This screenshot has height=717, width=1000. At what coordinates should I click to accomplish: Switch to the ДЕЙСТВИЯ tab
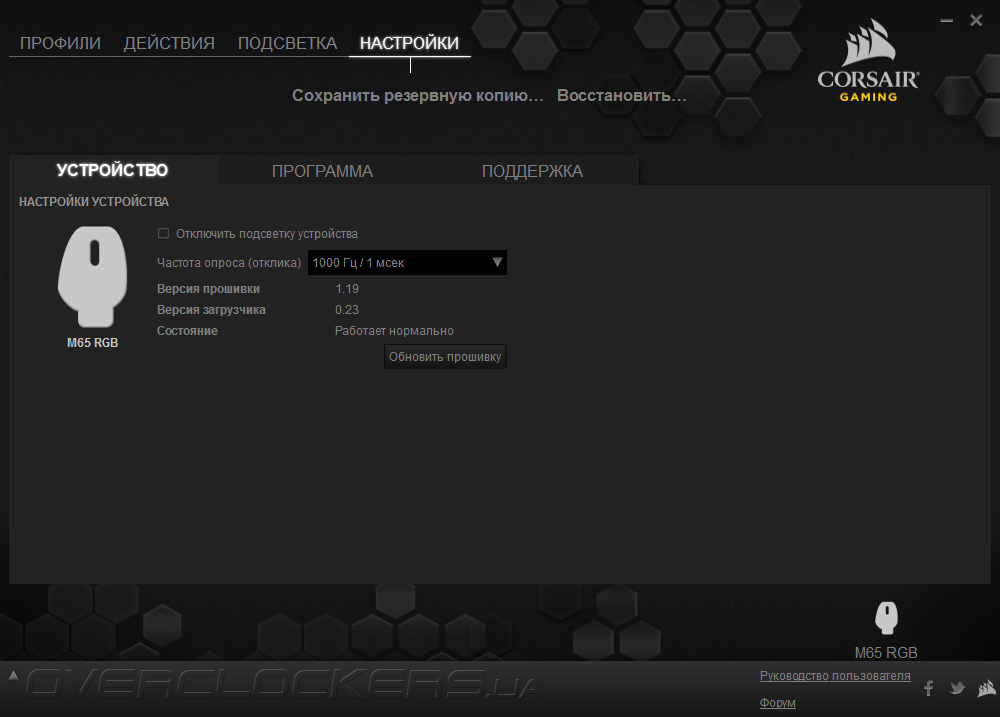pyautogui.click(x=169, y=43)
